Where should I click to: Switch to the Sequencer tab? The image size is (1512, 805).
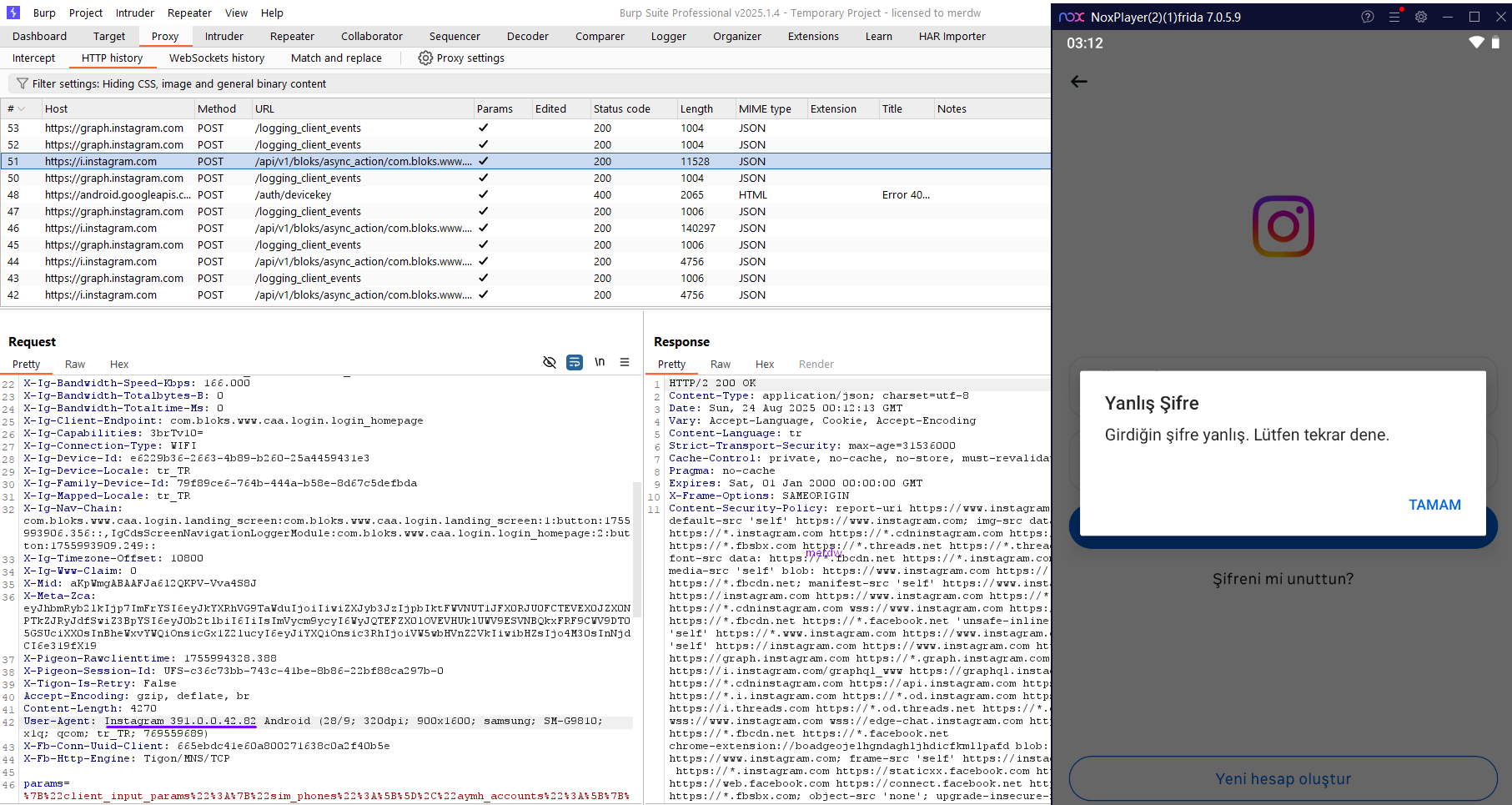(x=455, y=36)
